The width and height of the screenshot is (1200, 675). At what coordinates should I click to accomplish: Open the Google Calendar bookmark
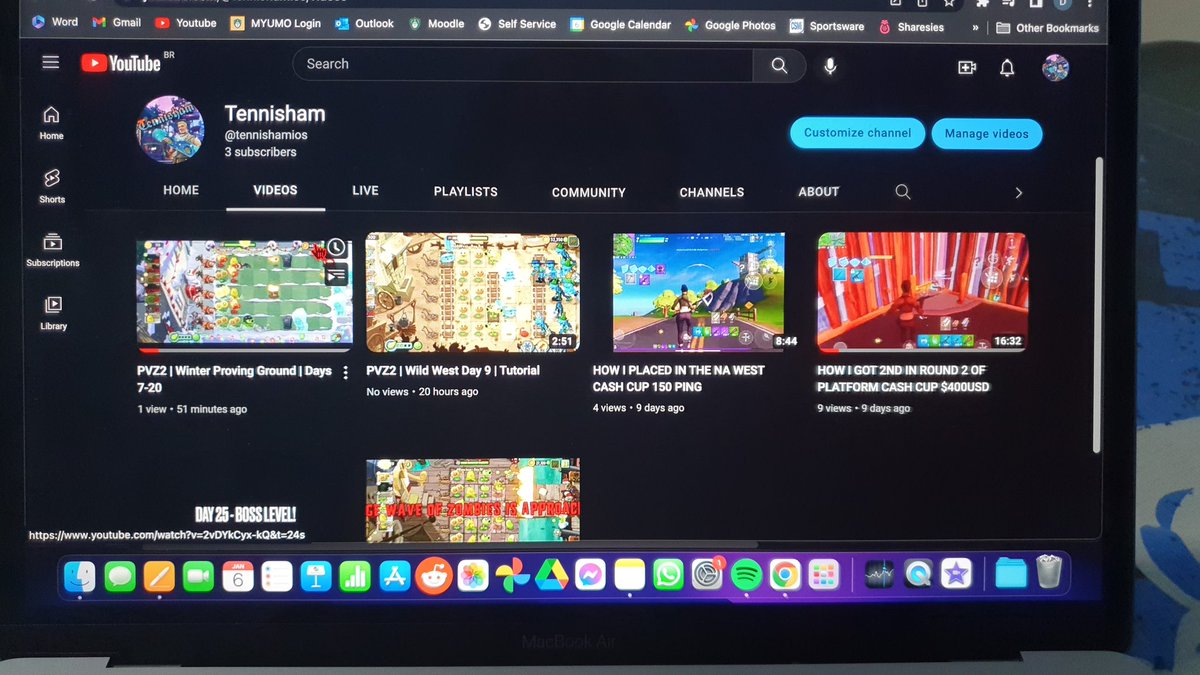tap(620, 24)
